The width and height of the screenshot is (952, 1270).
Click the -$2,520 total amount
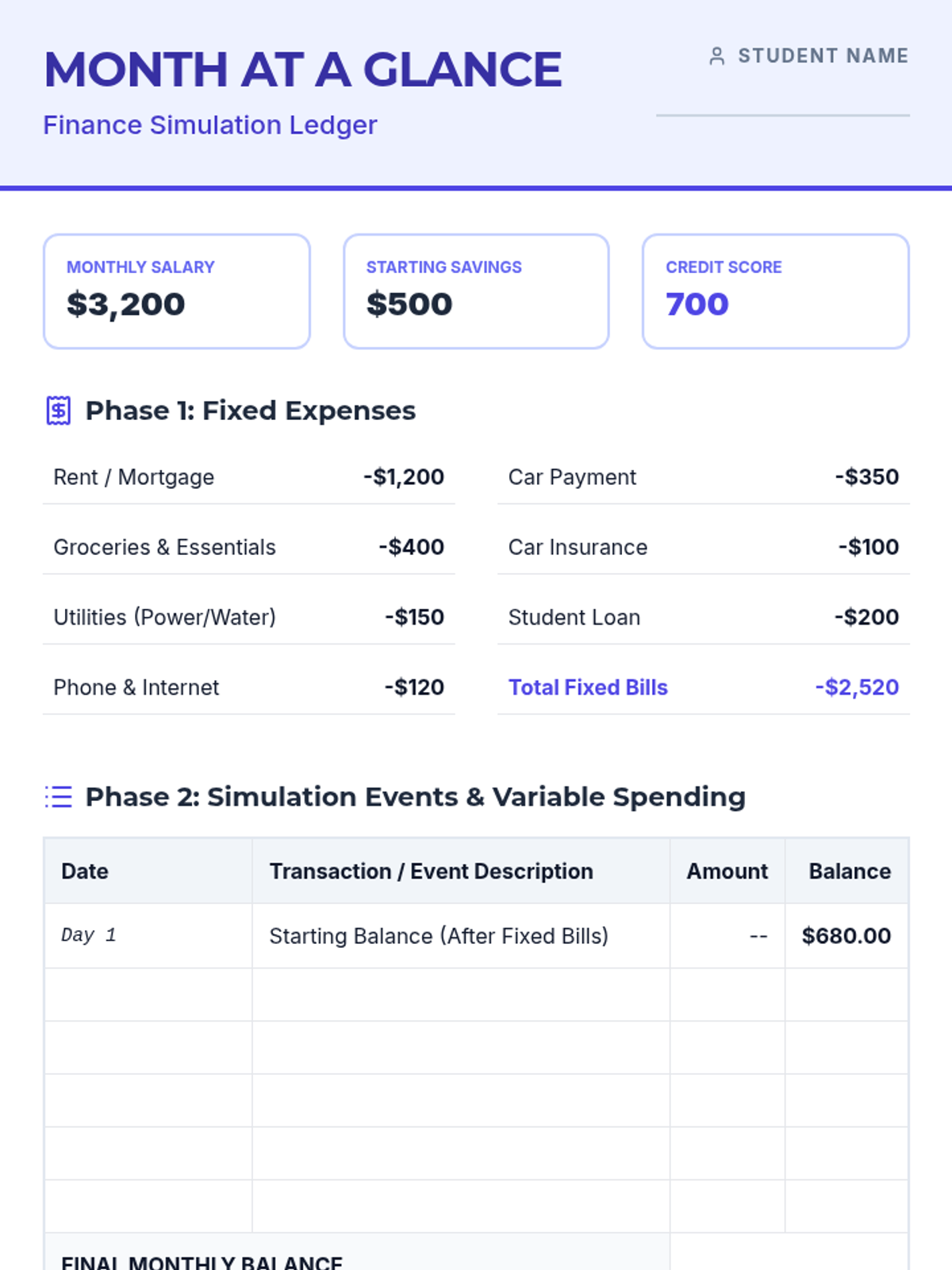click(x=857, y=687)
